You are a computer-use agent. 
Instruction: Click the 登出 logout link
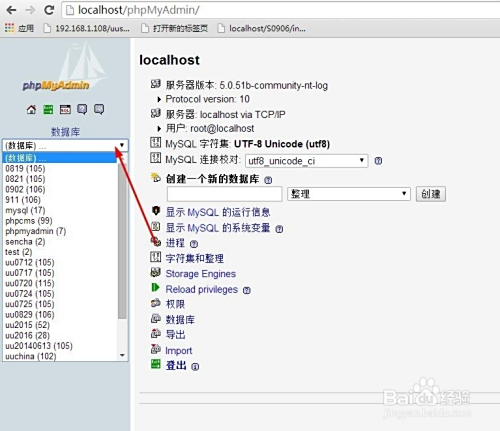pos(176,366)
